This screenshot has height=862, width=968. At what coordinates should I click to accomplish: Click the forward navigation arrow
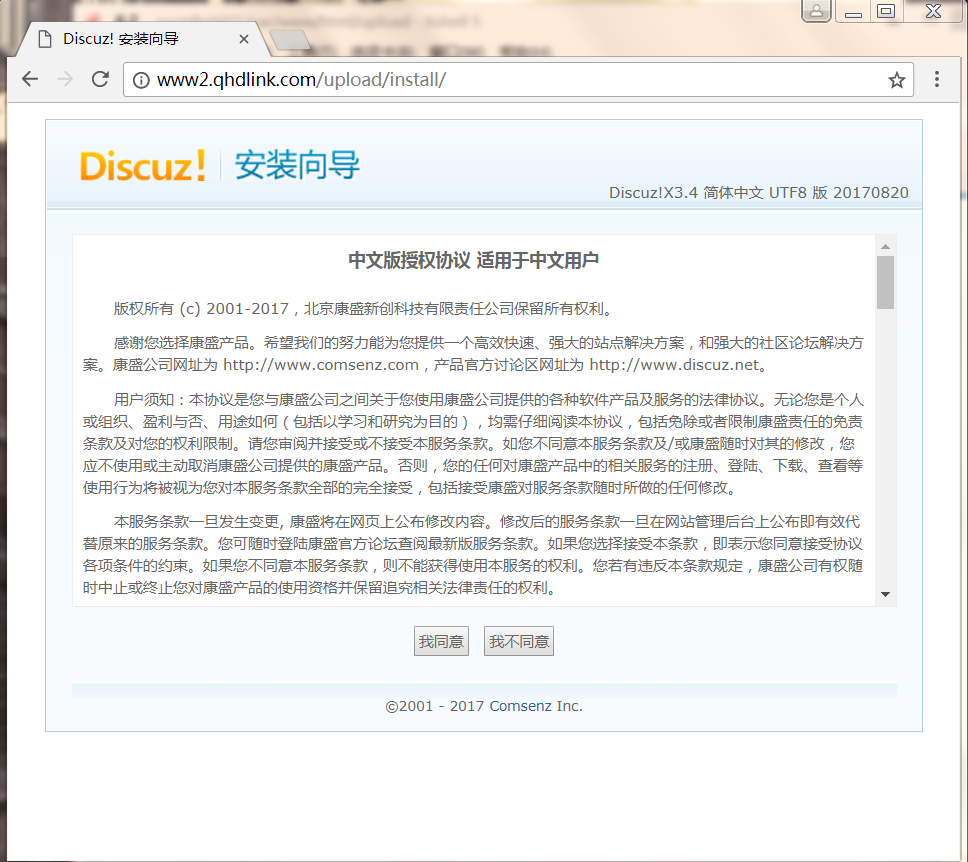[65, 79]
